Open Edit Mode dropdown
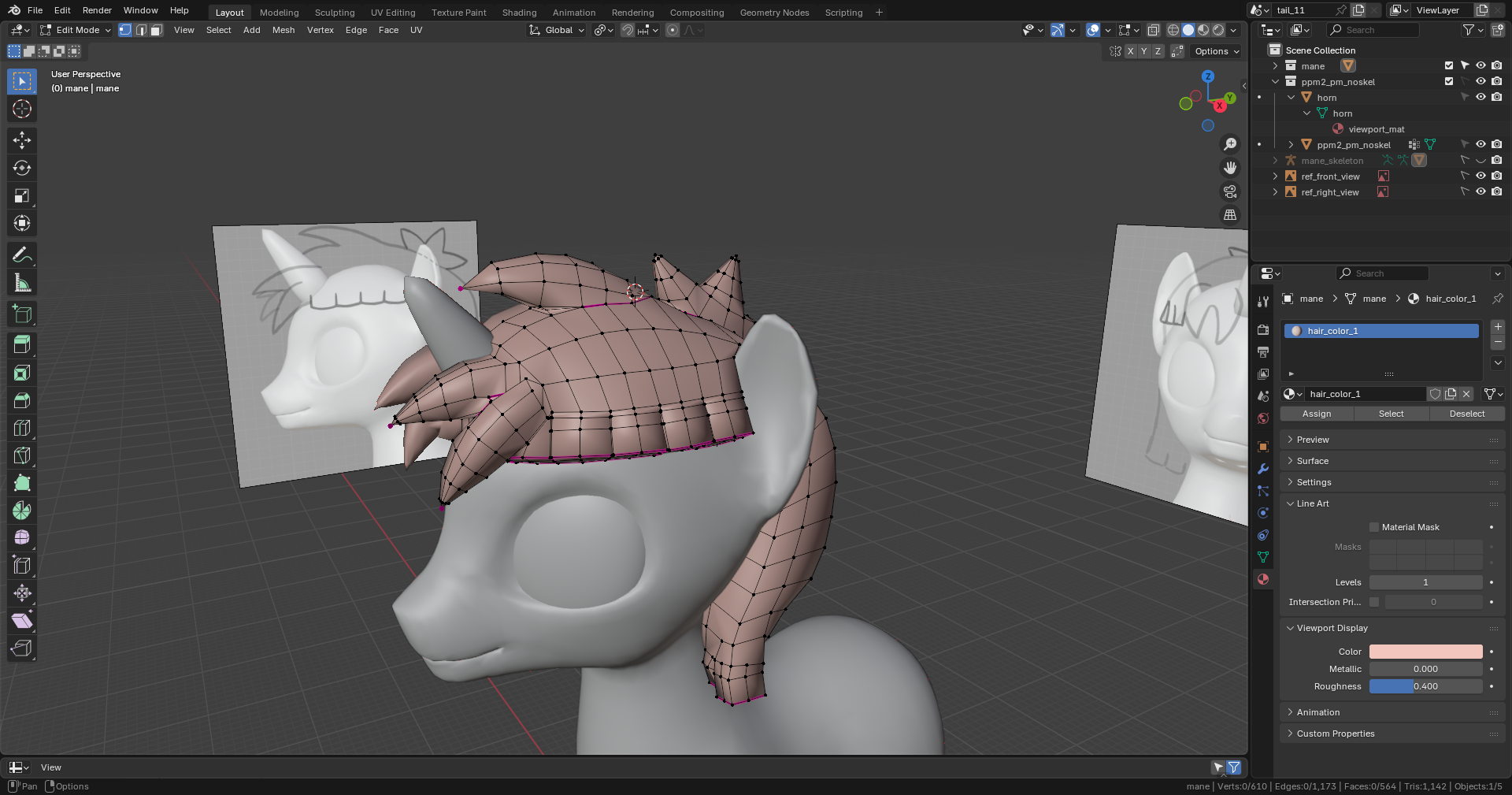 tap(76, 30)
